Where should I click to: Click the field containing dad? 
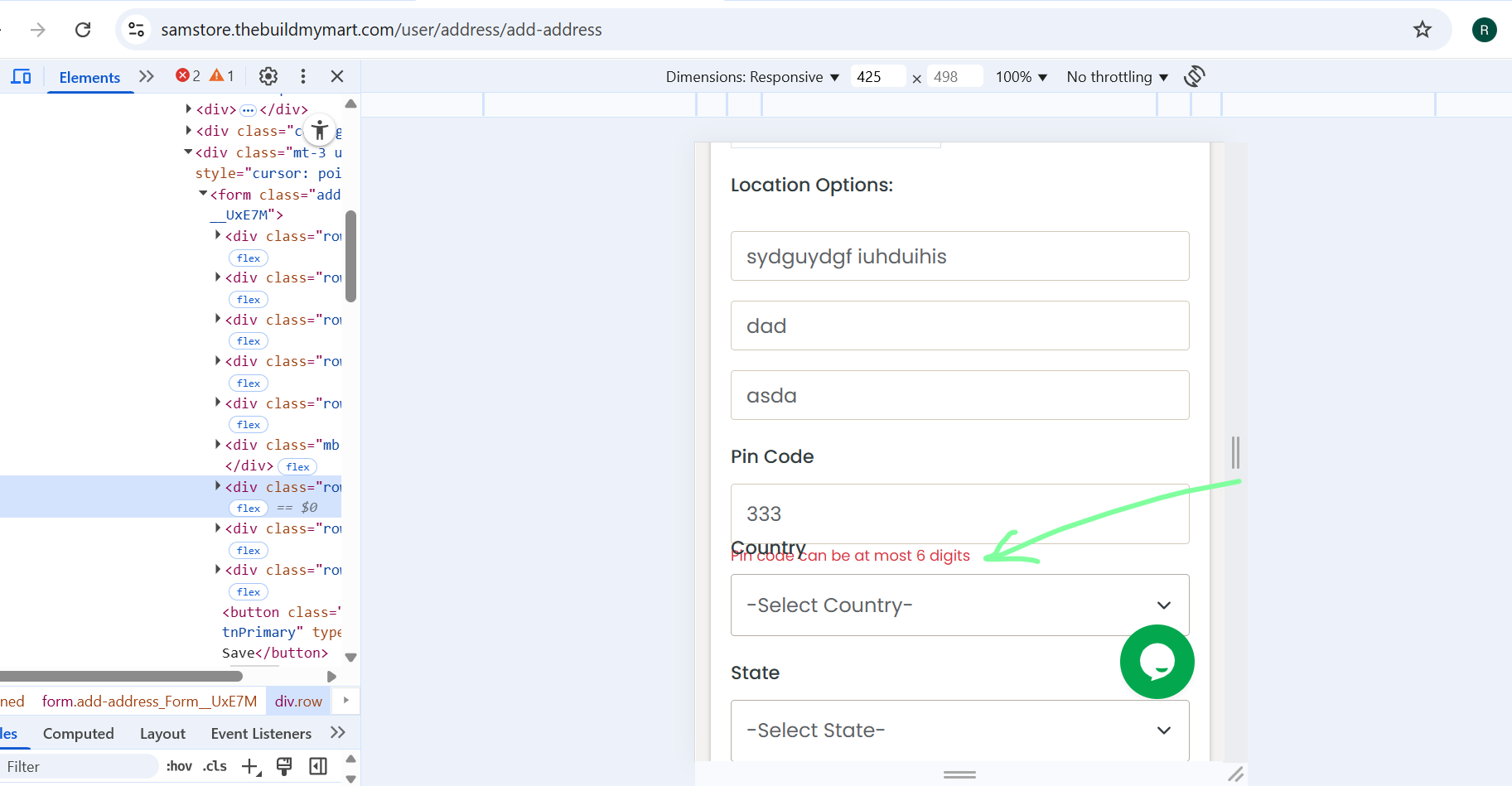coord(959,325)
